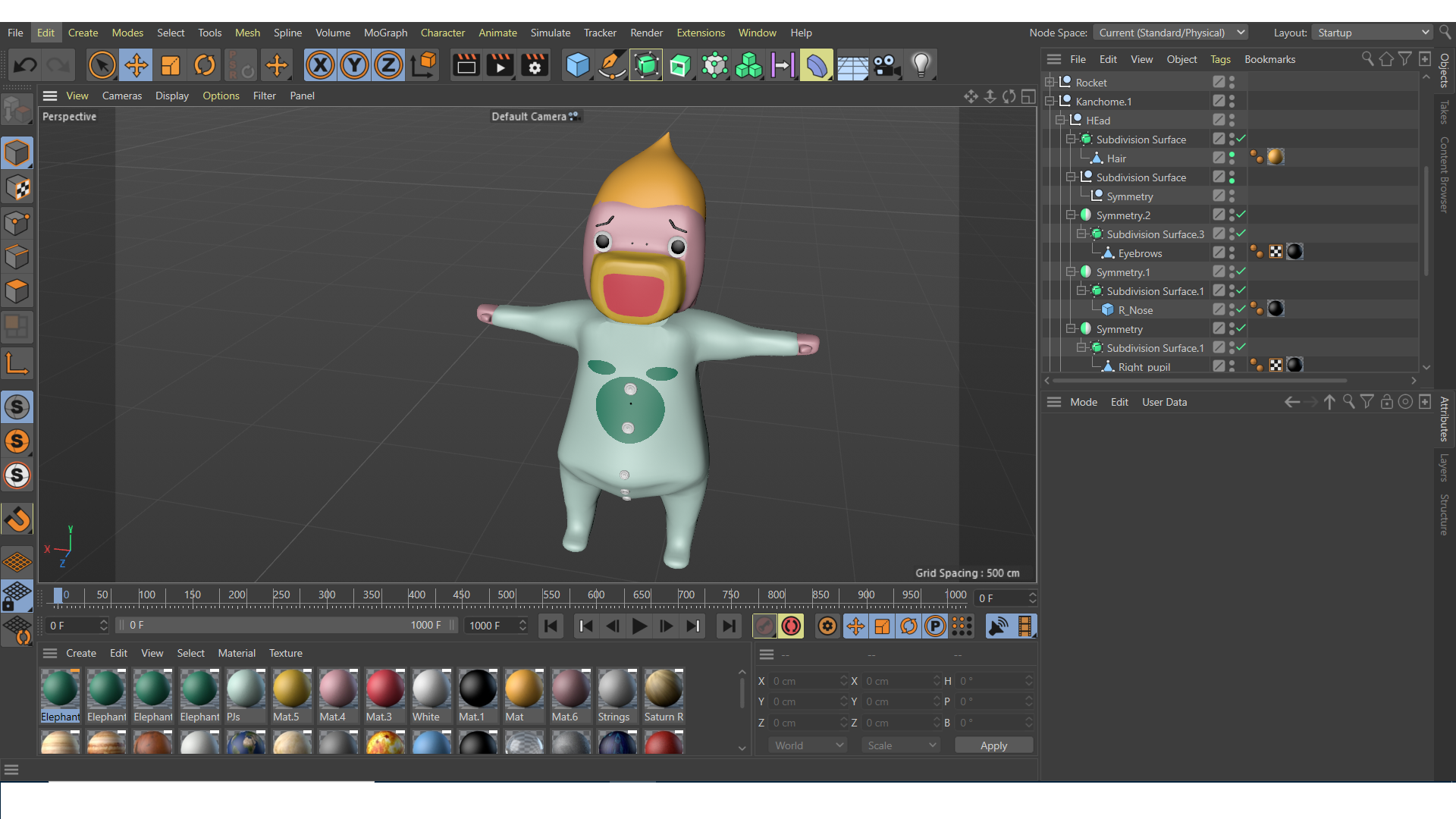Open the MoGraph menu

pos(385,33)
